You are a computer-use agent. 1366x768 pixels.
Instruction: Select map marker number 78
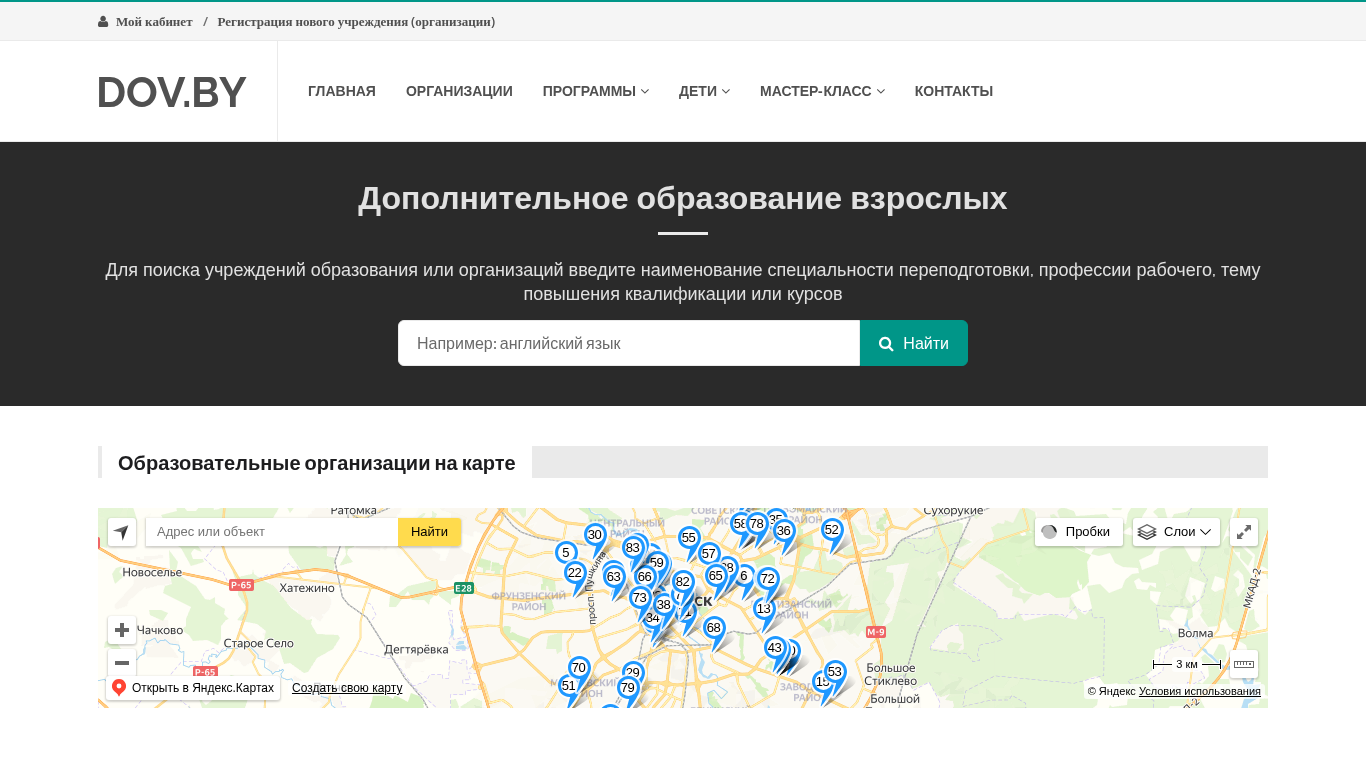757,524
